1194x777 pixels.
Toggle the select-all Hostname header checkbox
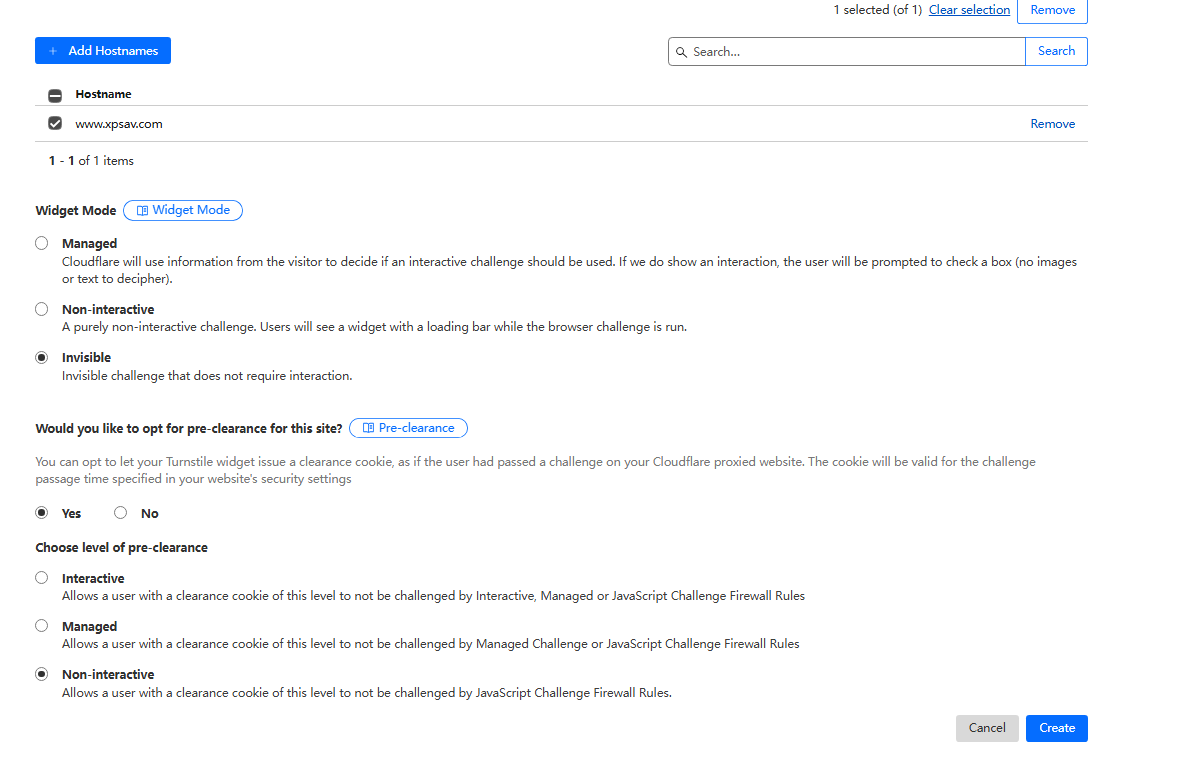(55, 95)
